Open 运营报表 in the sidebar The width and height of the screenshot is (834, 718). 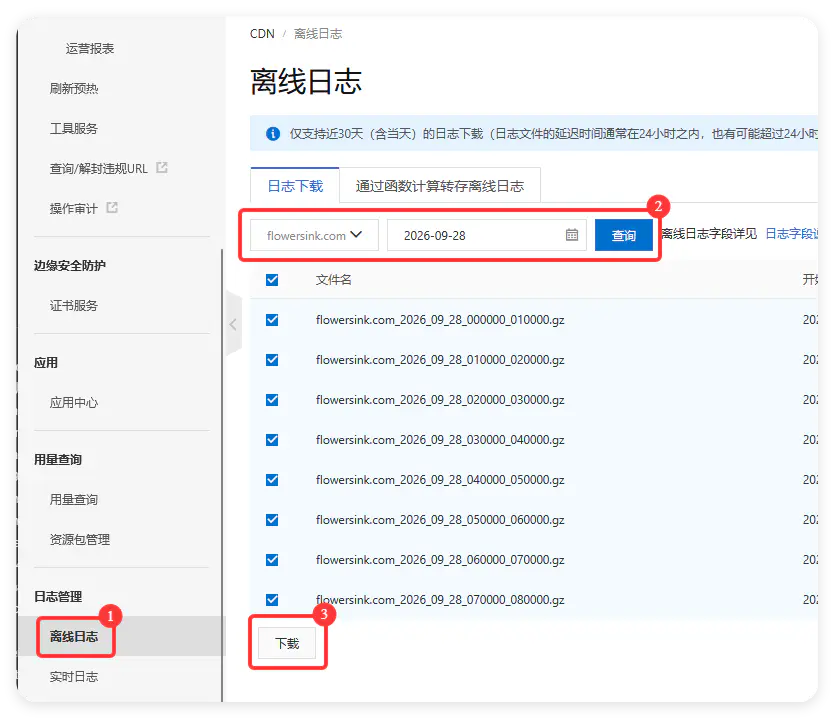[x=90, y=48]
